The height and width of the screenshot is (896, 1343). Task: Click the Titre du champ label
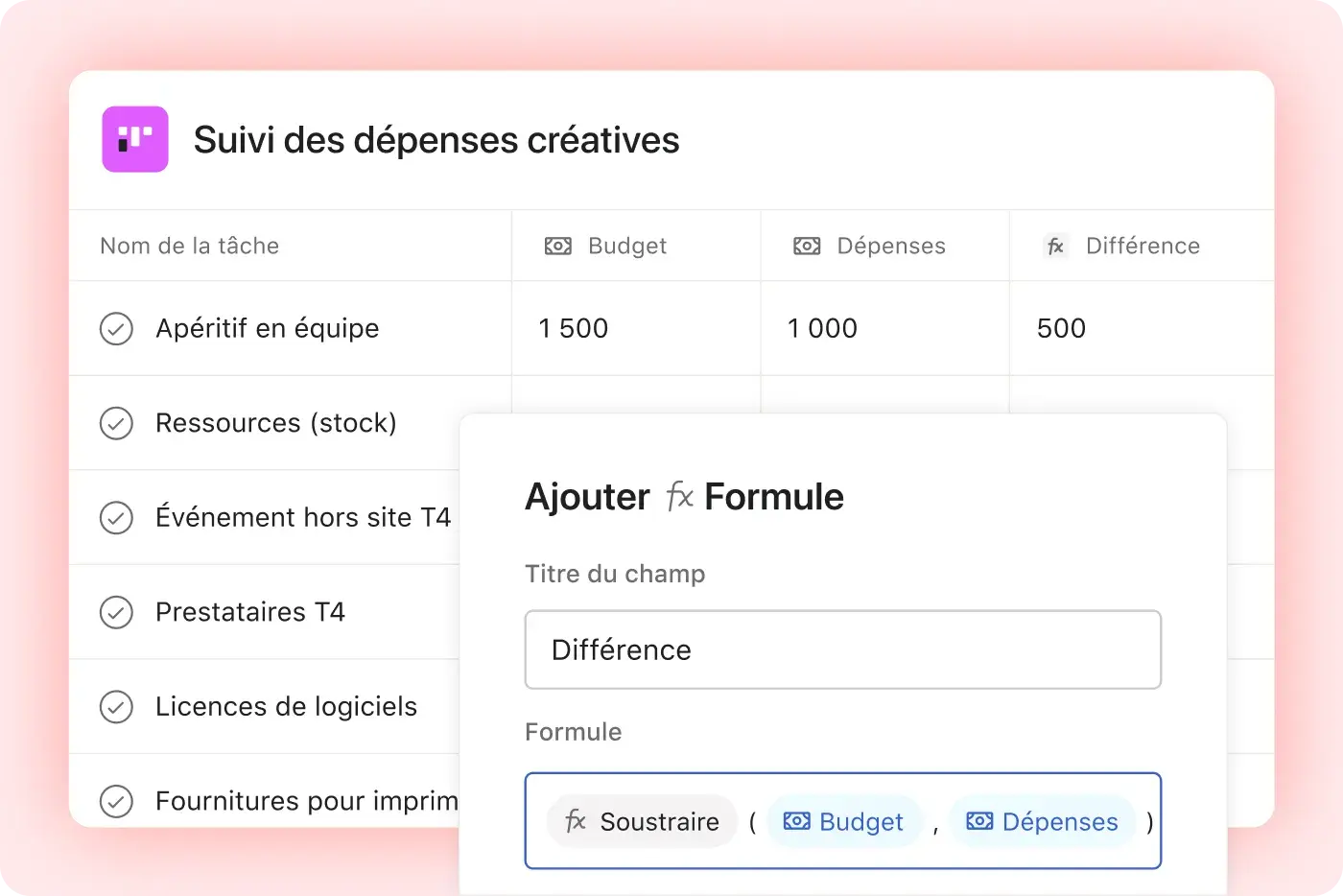click(x=615, y=574)
